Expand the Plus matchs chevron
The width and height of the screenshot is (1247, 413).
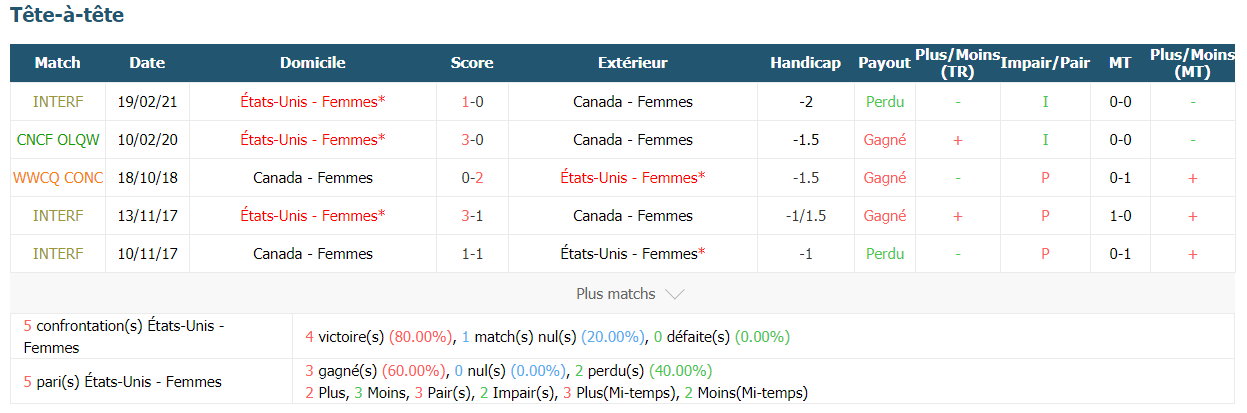coord(675,294)
